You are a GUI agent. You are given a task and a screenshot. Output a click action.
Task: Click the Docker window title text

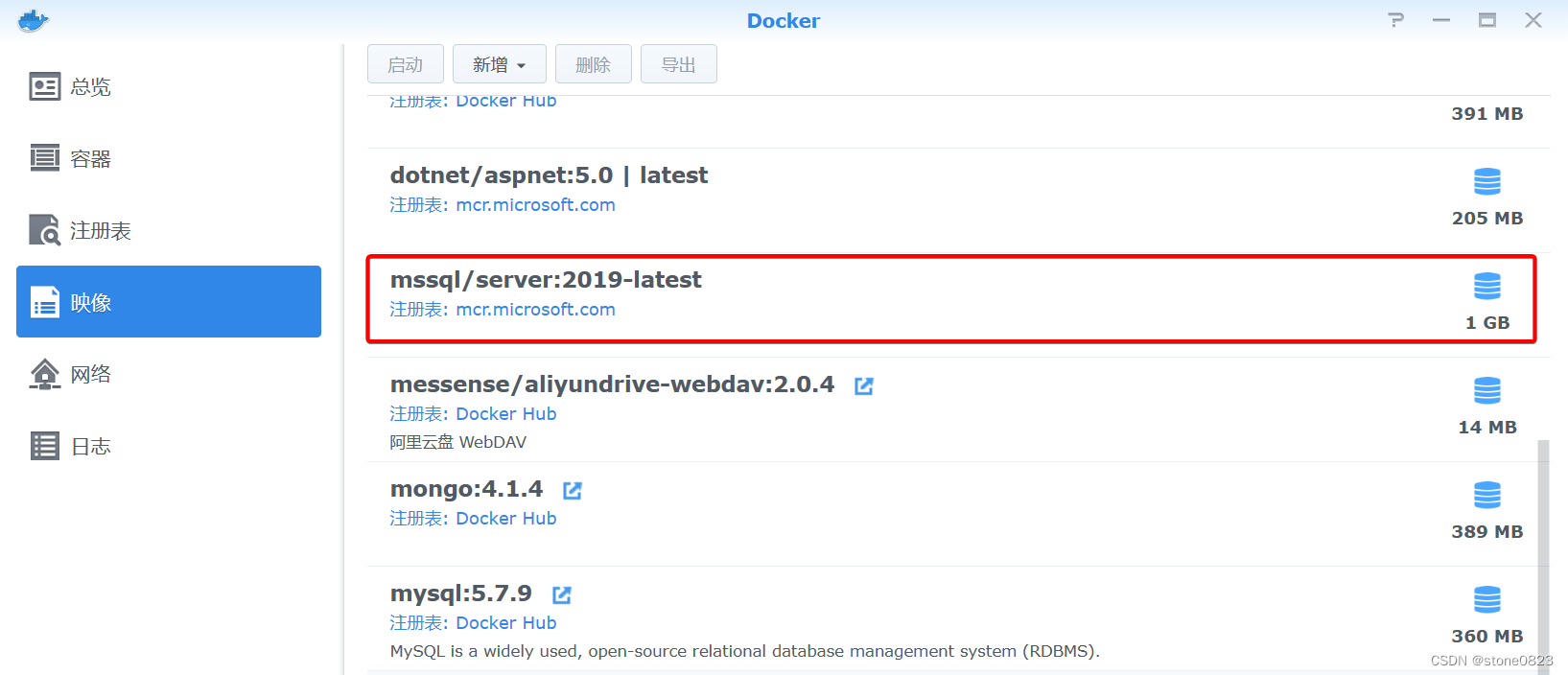(x=784, y=21)
